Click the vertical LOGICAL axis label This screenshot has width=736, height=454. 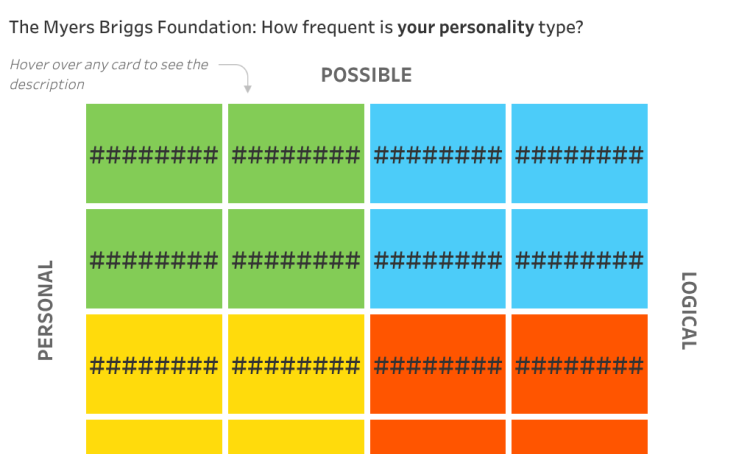pyautogui.click(x=689, y=311)
